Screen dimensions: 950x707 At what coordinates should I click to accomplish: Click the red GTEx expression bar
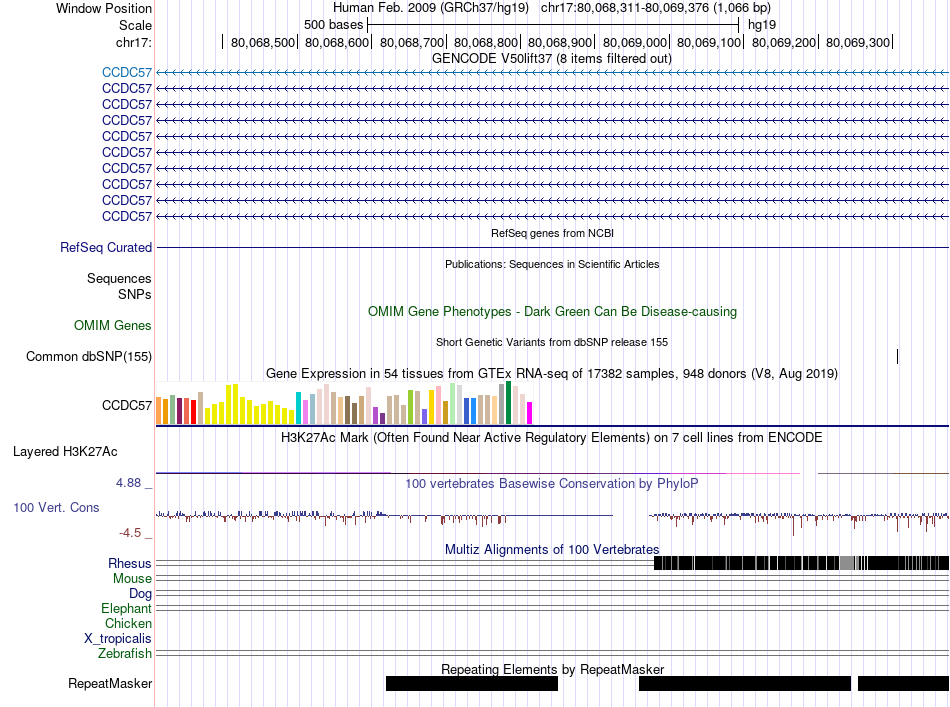point(193,411)
